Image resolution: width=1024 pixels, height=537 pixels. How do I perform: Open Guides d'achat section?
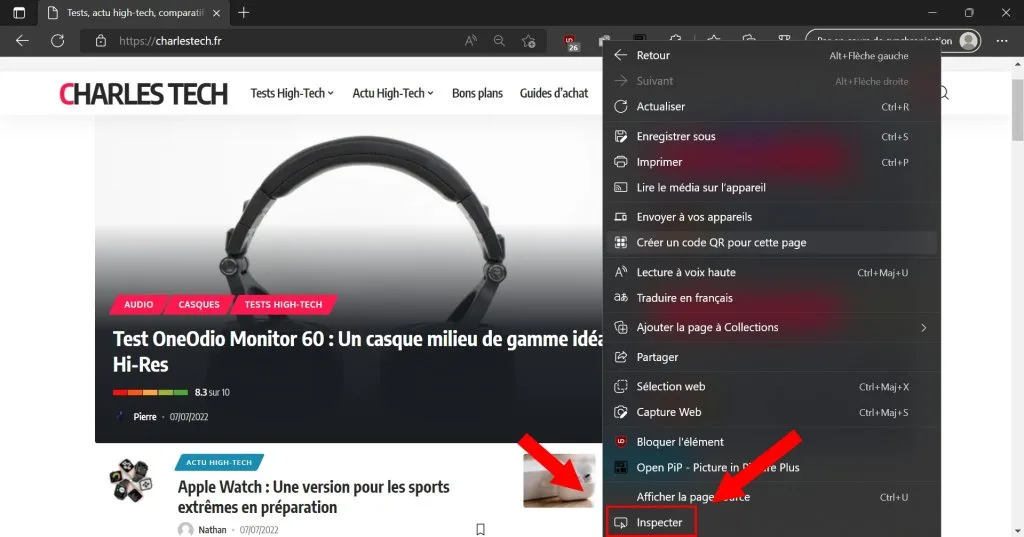click(554, 93)
